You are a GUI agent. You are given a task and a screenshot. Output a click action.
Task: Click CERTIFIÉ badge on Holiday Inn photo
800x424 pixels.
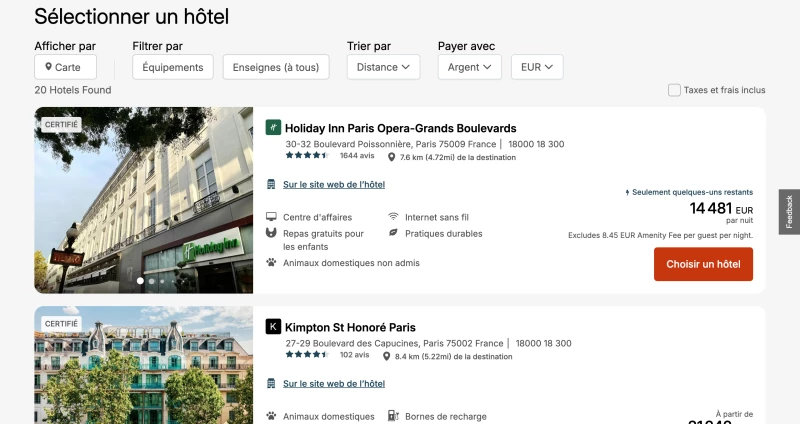point(61,124)
